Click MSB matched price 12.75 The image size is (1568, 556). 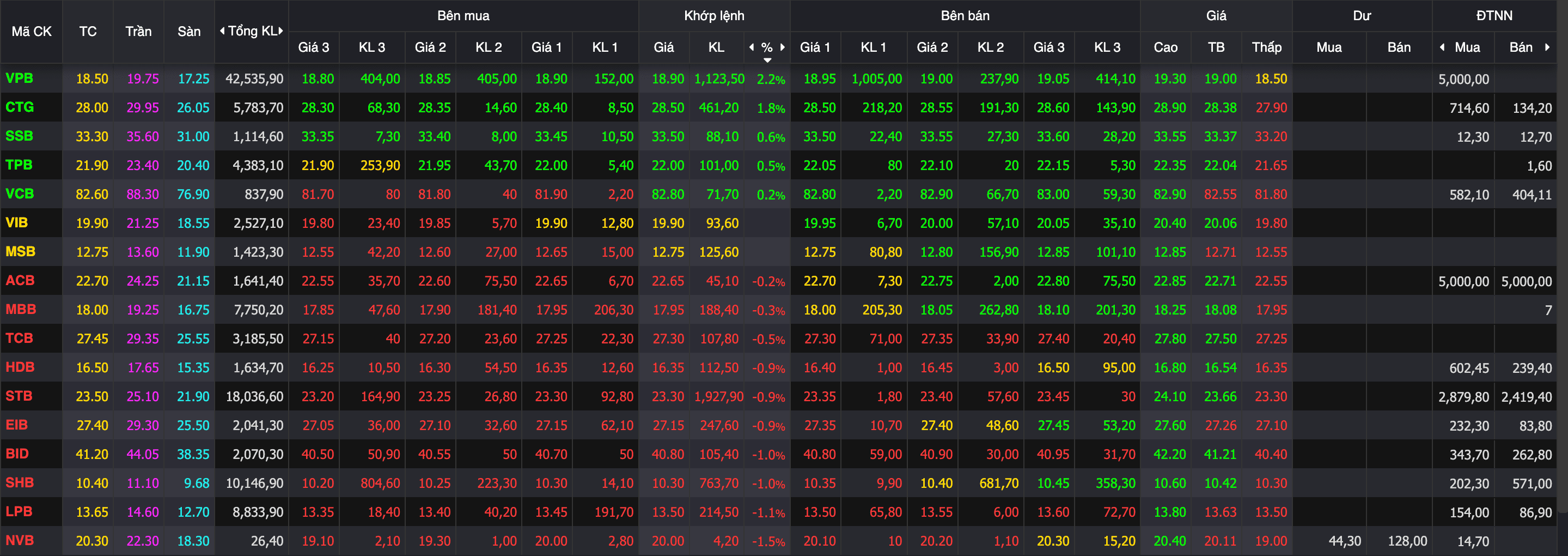[x=668, y=253]
